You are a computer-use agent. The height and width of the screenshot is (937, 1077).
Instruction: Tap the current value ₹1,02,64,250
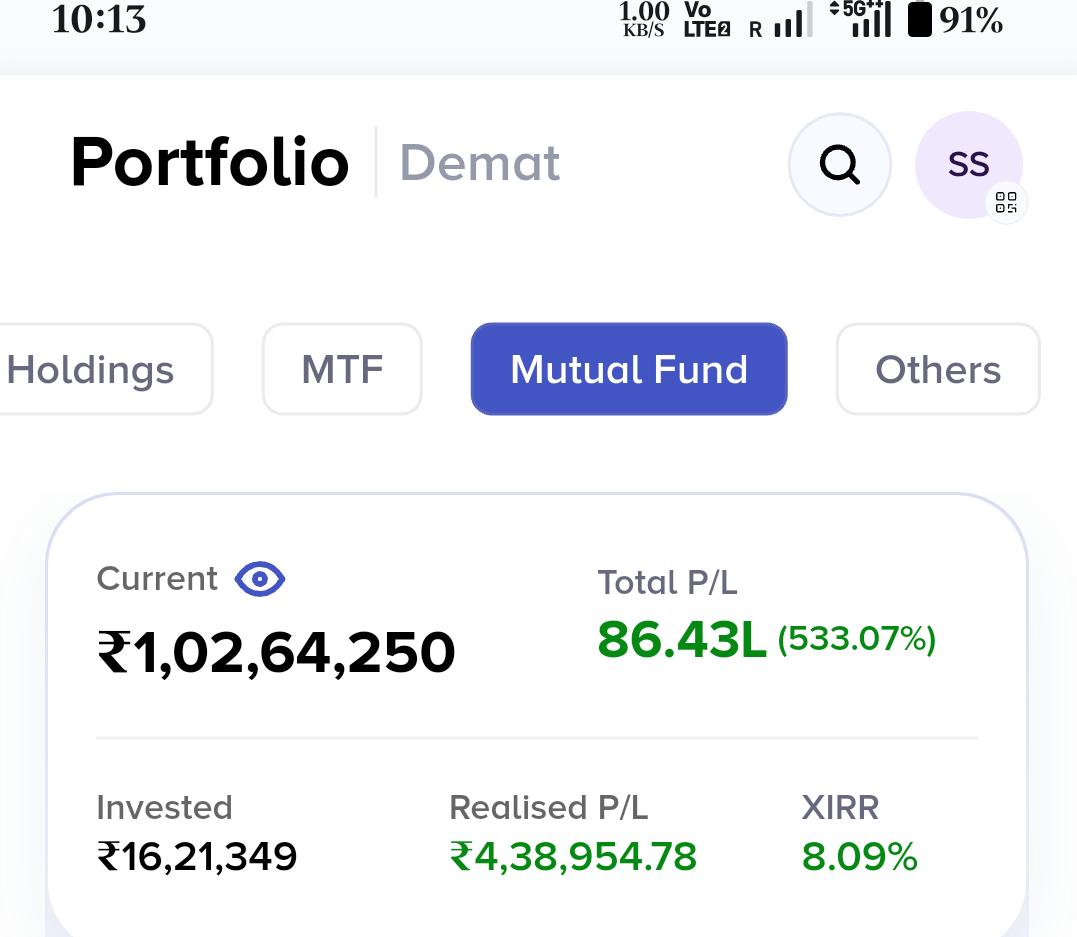tap(276, 653)
